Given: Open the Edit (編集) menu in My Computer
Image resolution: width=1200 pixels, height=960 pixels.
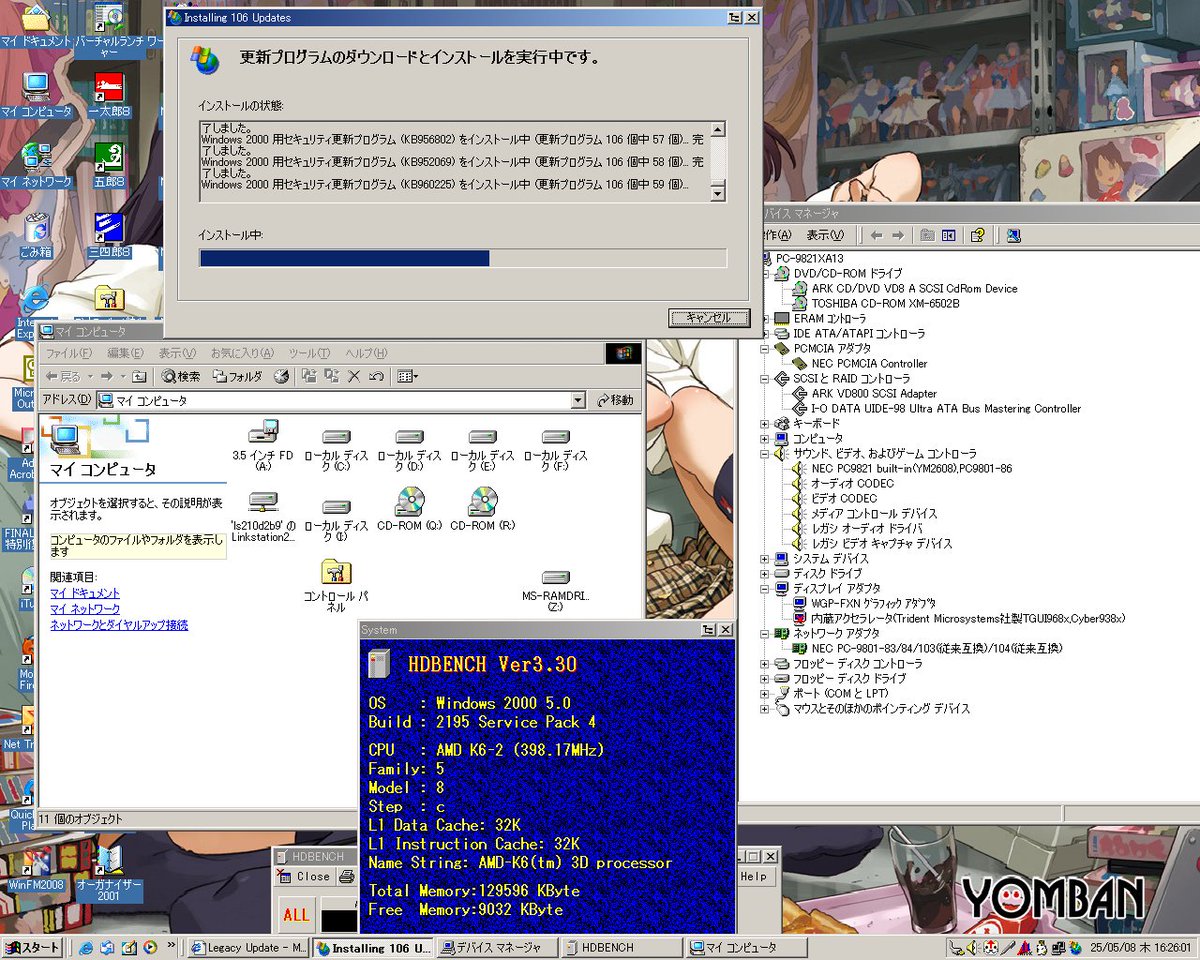Looking at the screenshot, I should pyautogui.click(x=125, y=353).
